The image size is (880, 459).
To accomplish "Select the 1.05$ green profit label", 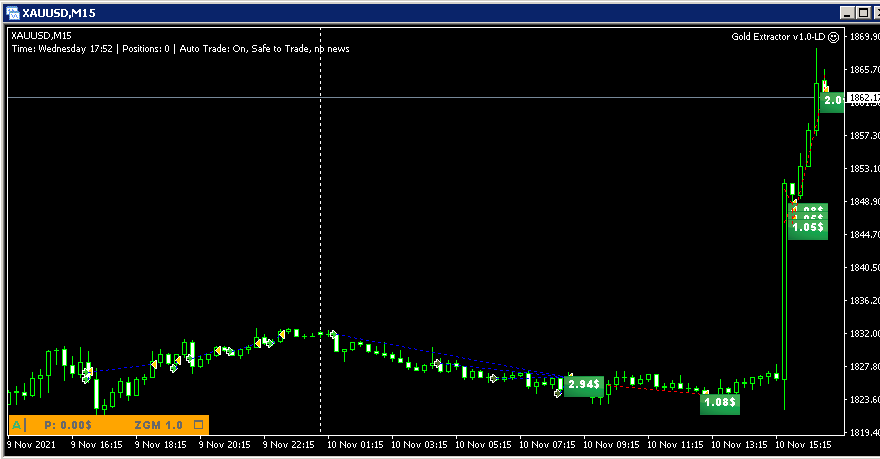I will click(x=808, y=227).
